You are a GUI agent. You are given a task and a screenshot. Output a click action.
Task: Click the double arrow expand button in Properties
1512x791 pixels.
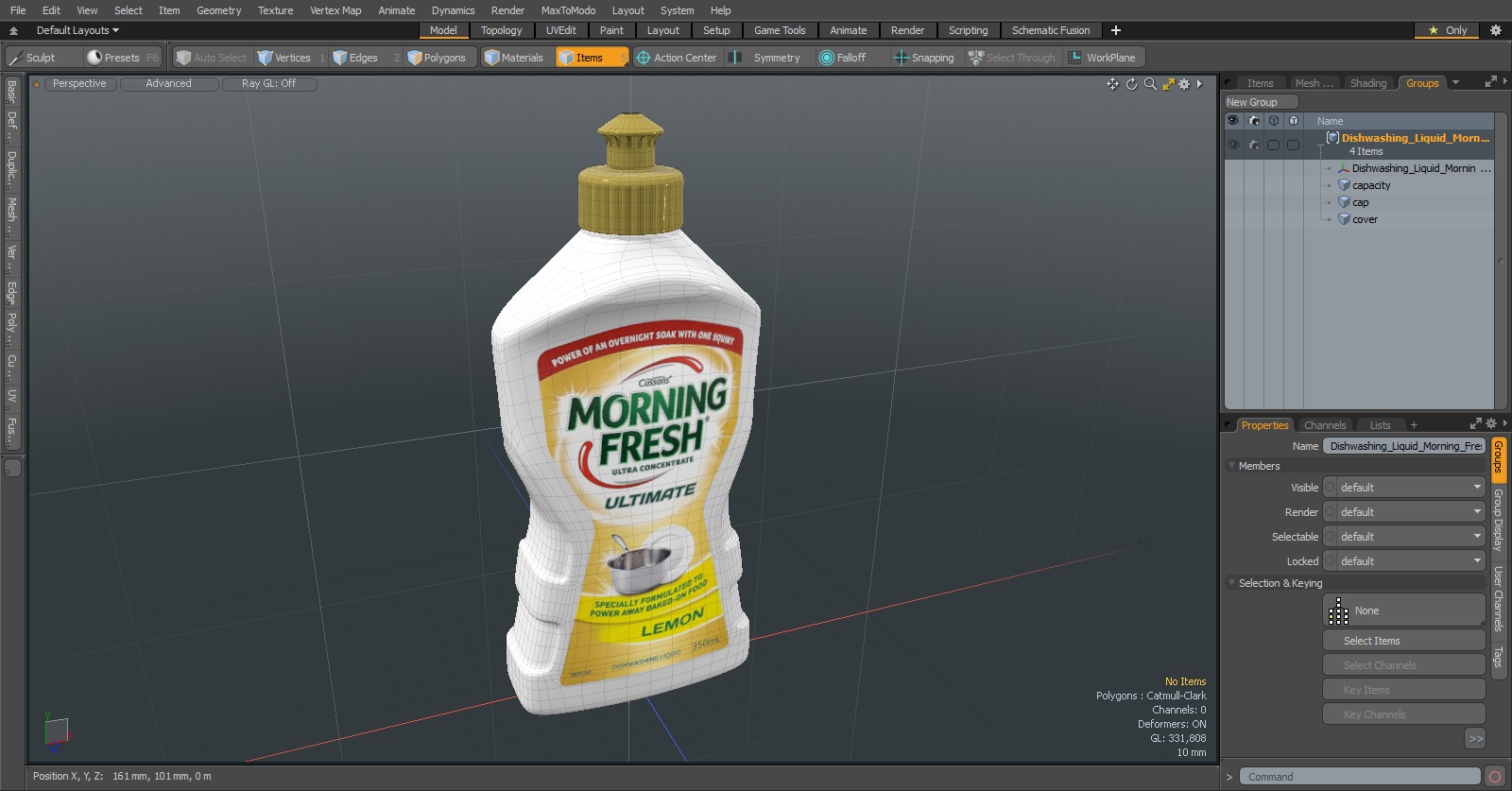(1476, 739)
